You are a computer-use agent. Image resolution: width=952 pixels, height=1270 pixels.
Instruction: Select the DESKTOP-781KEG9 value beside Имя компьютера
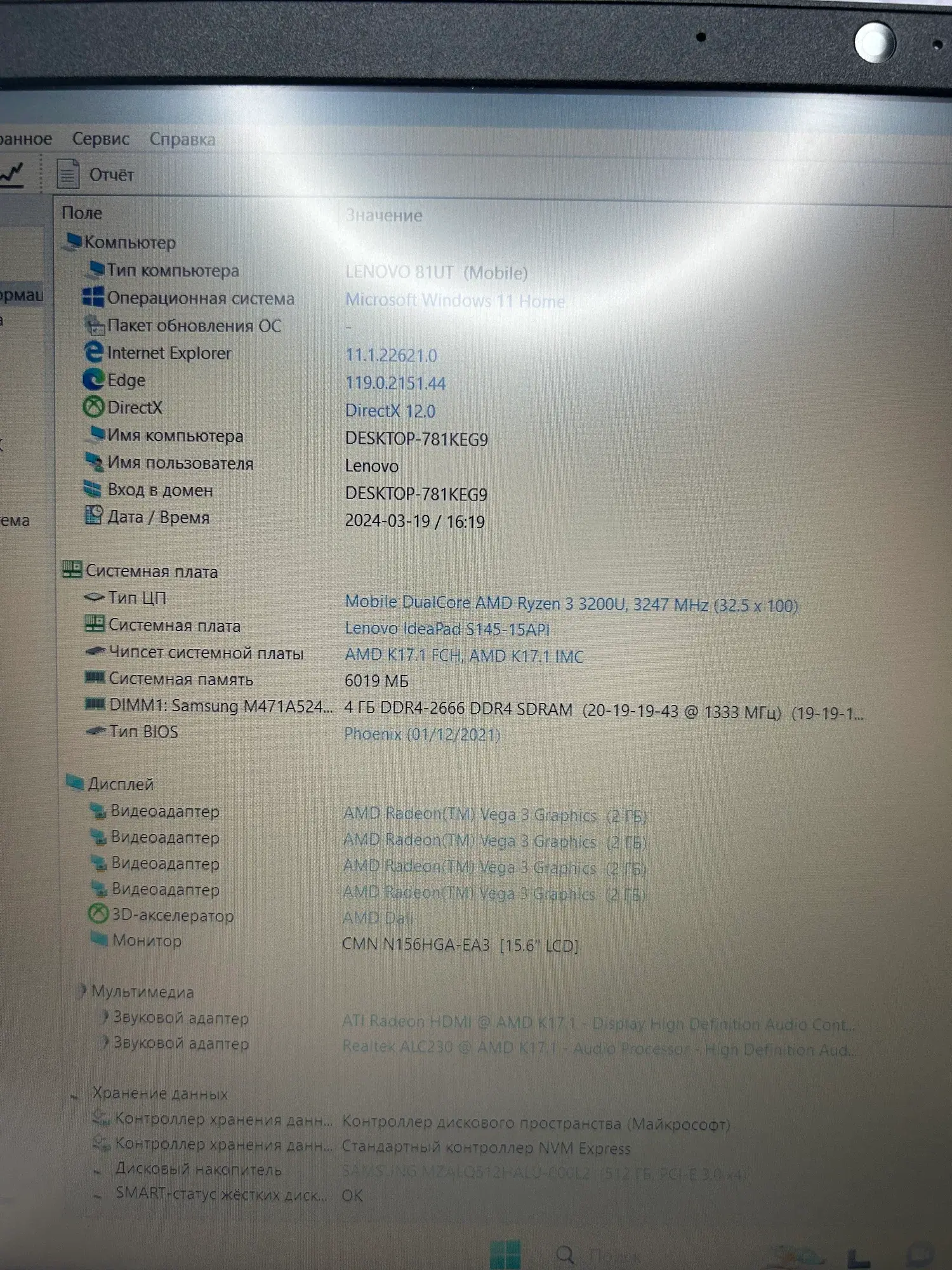[416, 439]
